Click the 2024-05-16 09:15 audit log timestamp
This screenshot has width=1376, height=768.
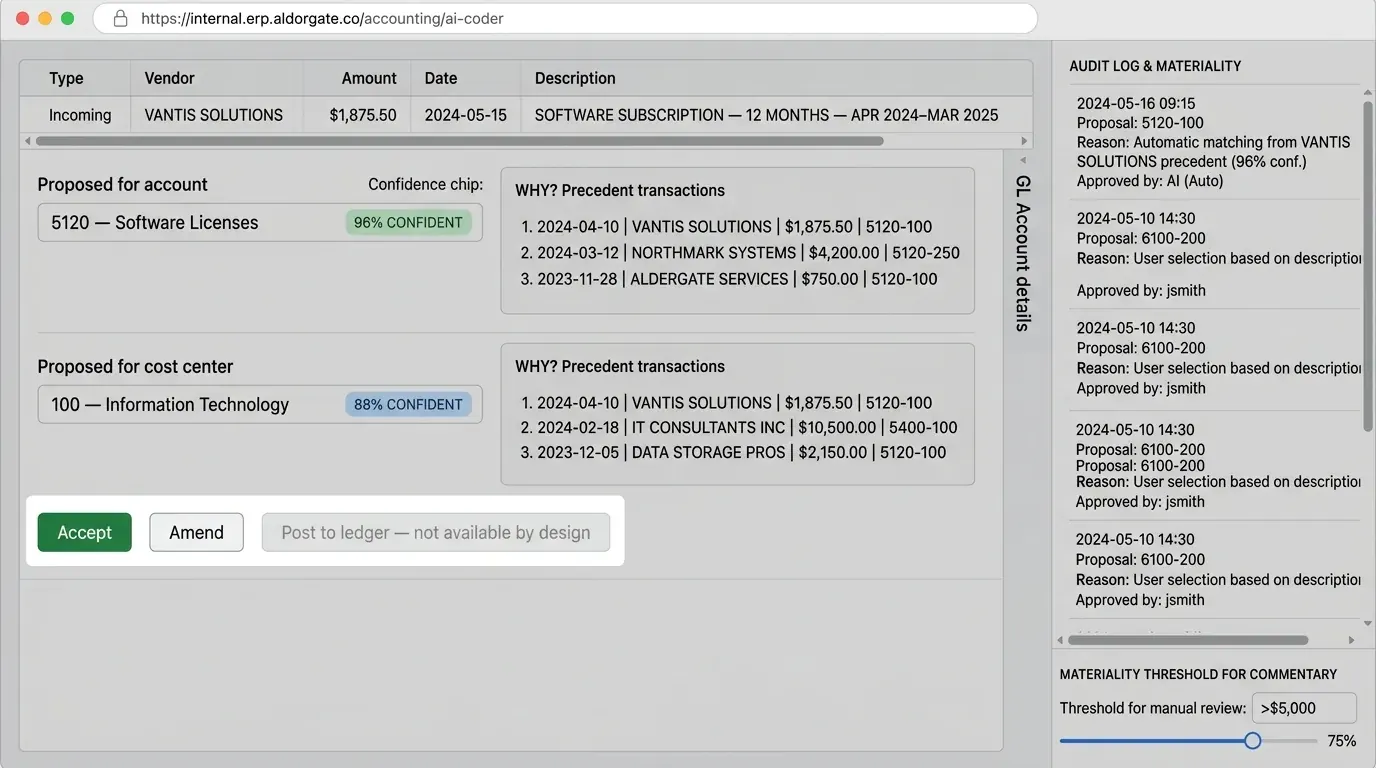coord(1136,103)
